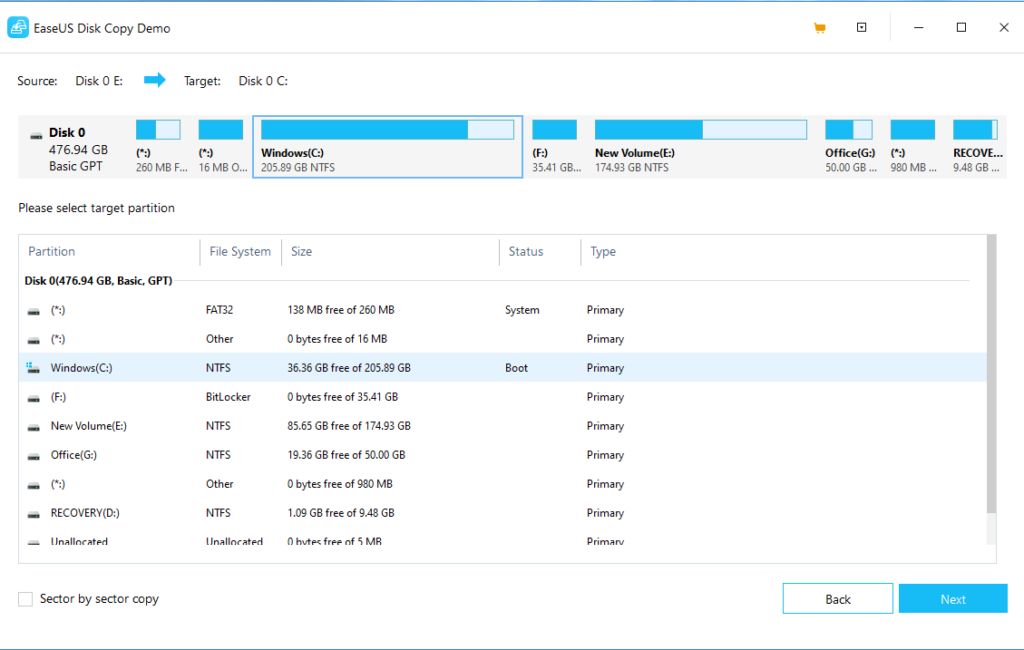This screenshot has height=650, width=1024.
Task: Click '1.09 GB free of 9.48 GB' cell
Action: 340,513
